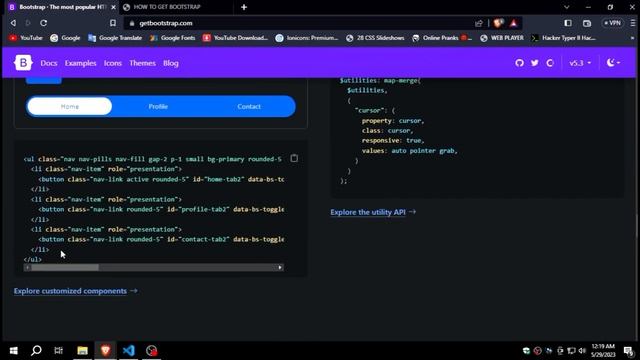The width and height of the screenshot is (640, 360).
Task: Click the share page icon in address bar
Action: point(479,23)
